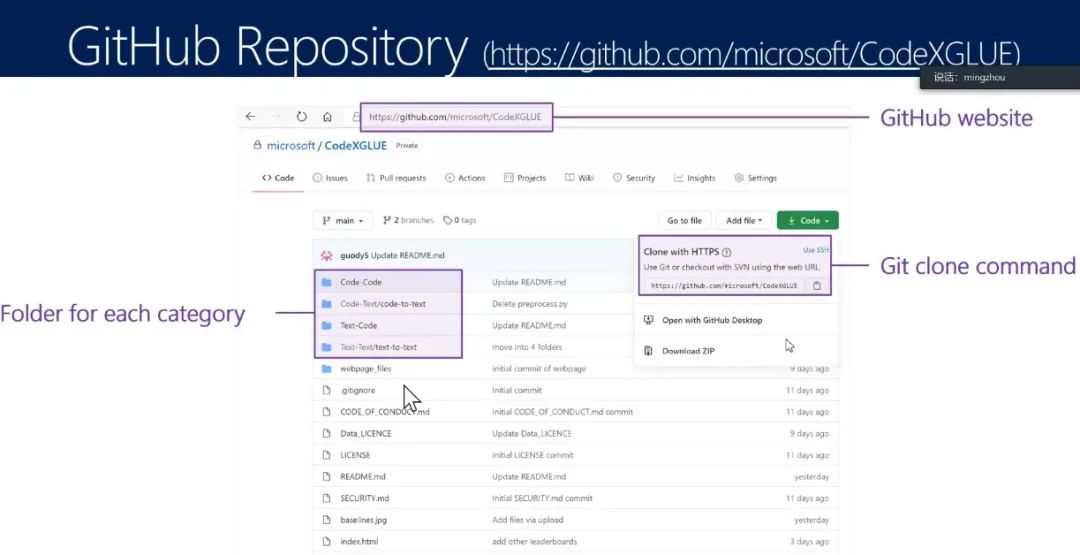Click the Data_LICENCE file icon

pyautogui.click(x=326, y=434)
